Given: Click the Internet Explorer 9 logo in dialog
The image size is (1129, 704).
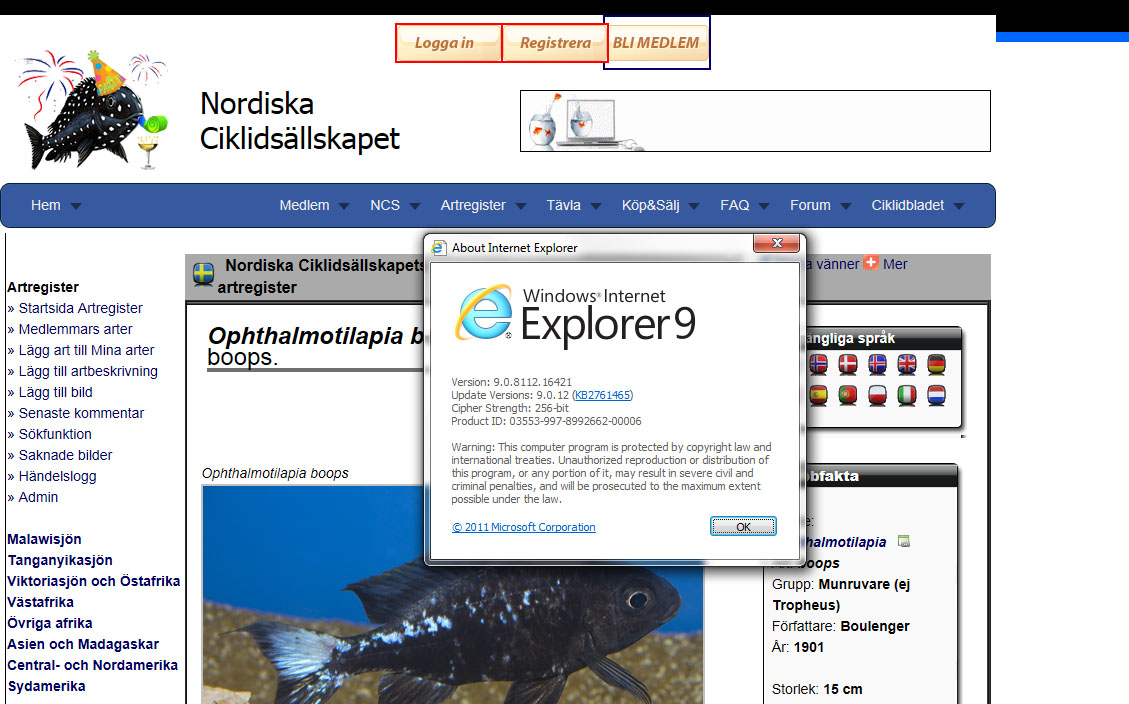Looking at the screenshot, I should point(485,312).
